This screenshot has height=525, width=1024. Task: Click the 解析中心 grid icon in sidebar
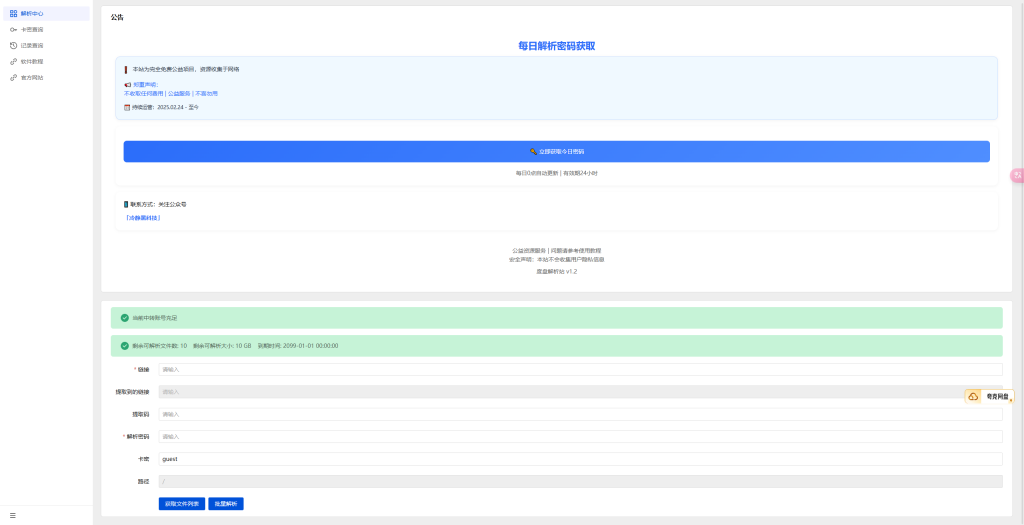[13, 14]
